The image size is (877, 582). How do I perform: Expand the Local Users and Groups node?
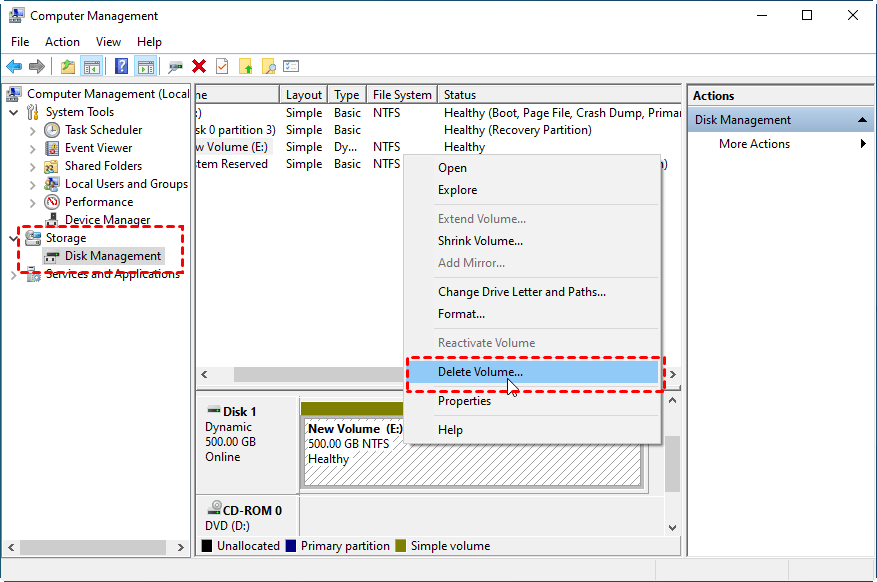(x=32, y=184)
